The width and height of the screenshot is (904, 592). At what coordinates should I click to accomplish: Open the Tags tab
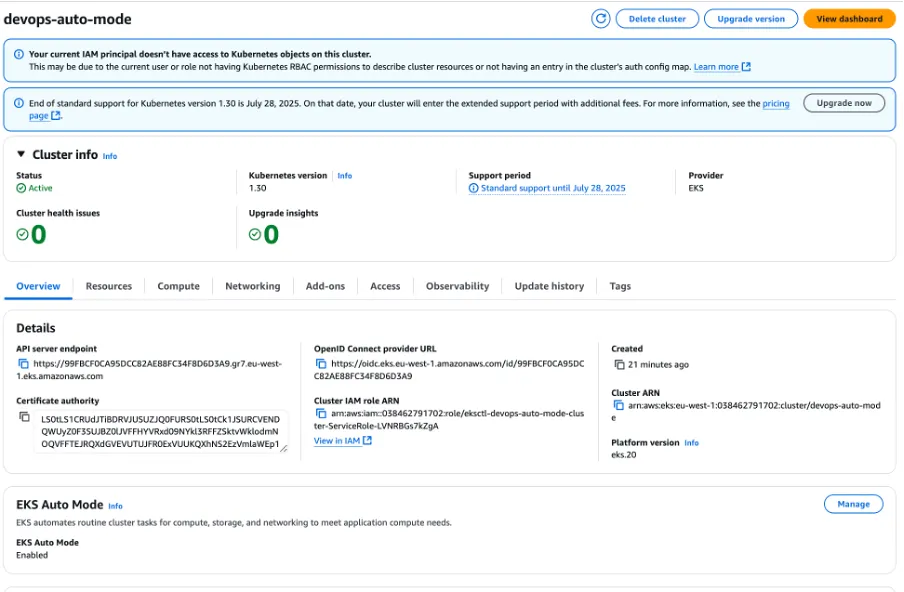(x=620, y=286)
